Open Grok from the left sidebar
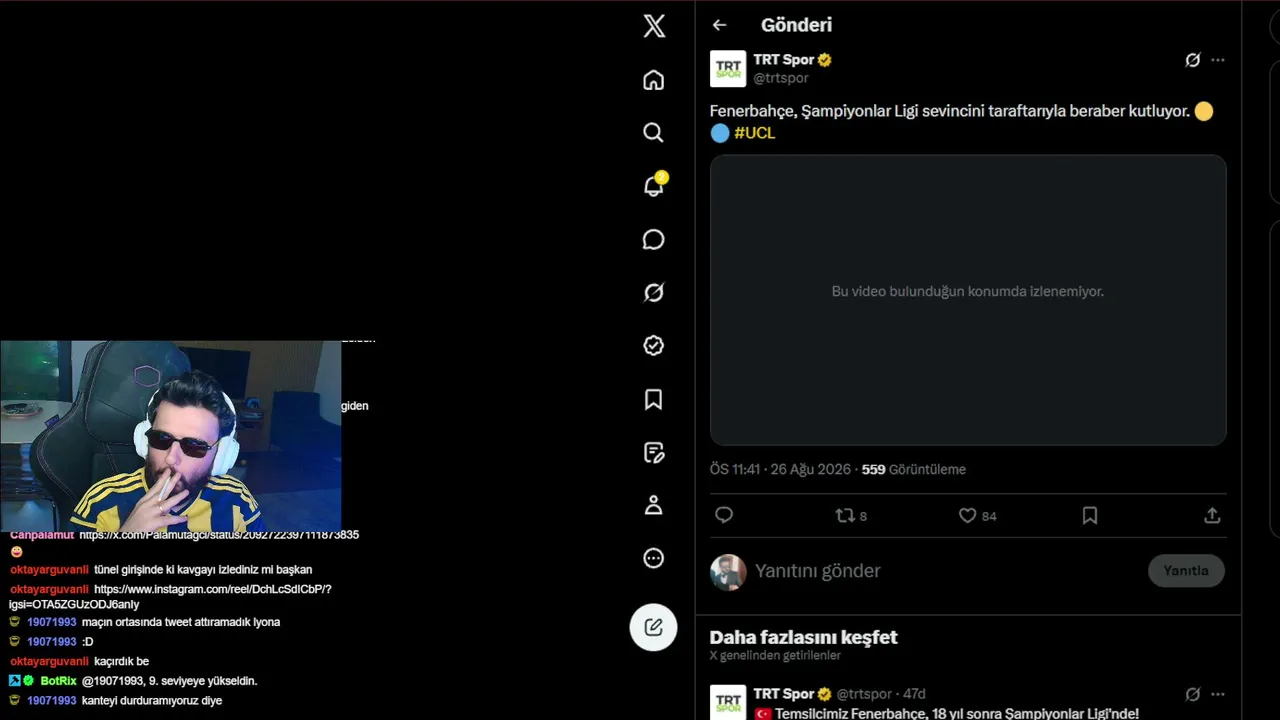The height and width of the screenshot is (720, 1280). click(654, 293)
